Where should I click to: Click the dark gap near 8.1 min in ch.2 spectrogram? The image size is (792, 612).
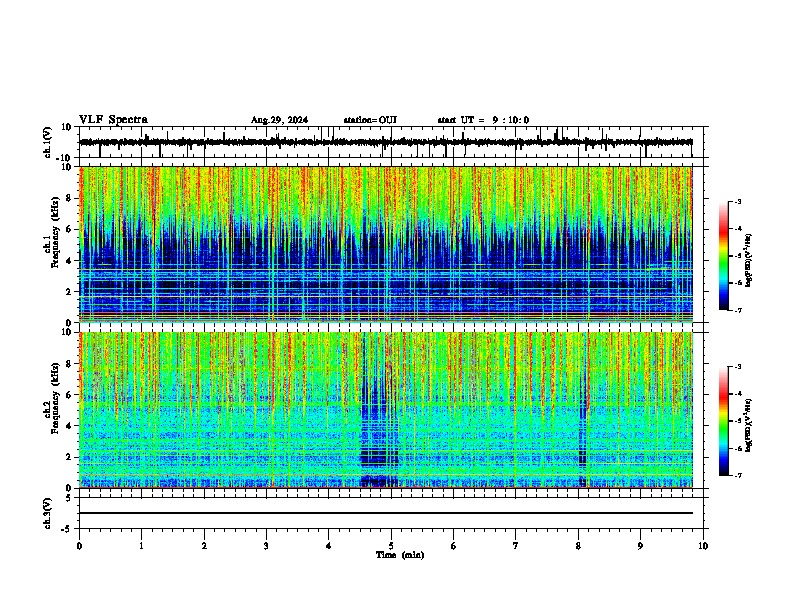(582, 409)
